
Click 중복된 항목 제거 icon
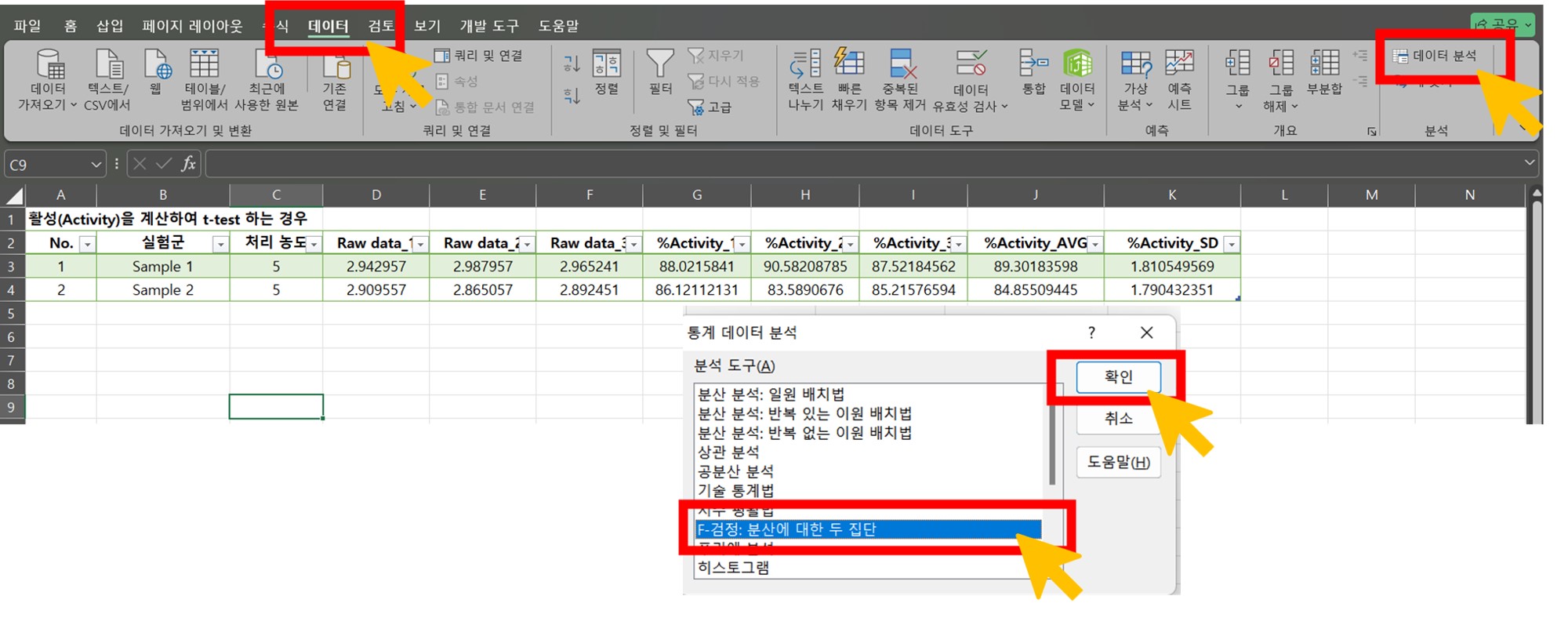(x=900, y=79)
